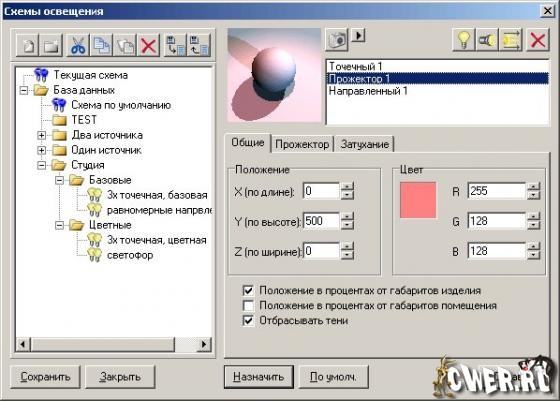Screen dimensions: 560x401
Task: Collapse the Цветные folder node
Action: tap(59, 225)
